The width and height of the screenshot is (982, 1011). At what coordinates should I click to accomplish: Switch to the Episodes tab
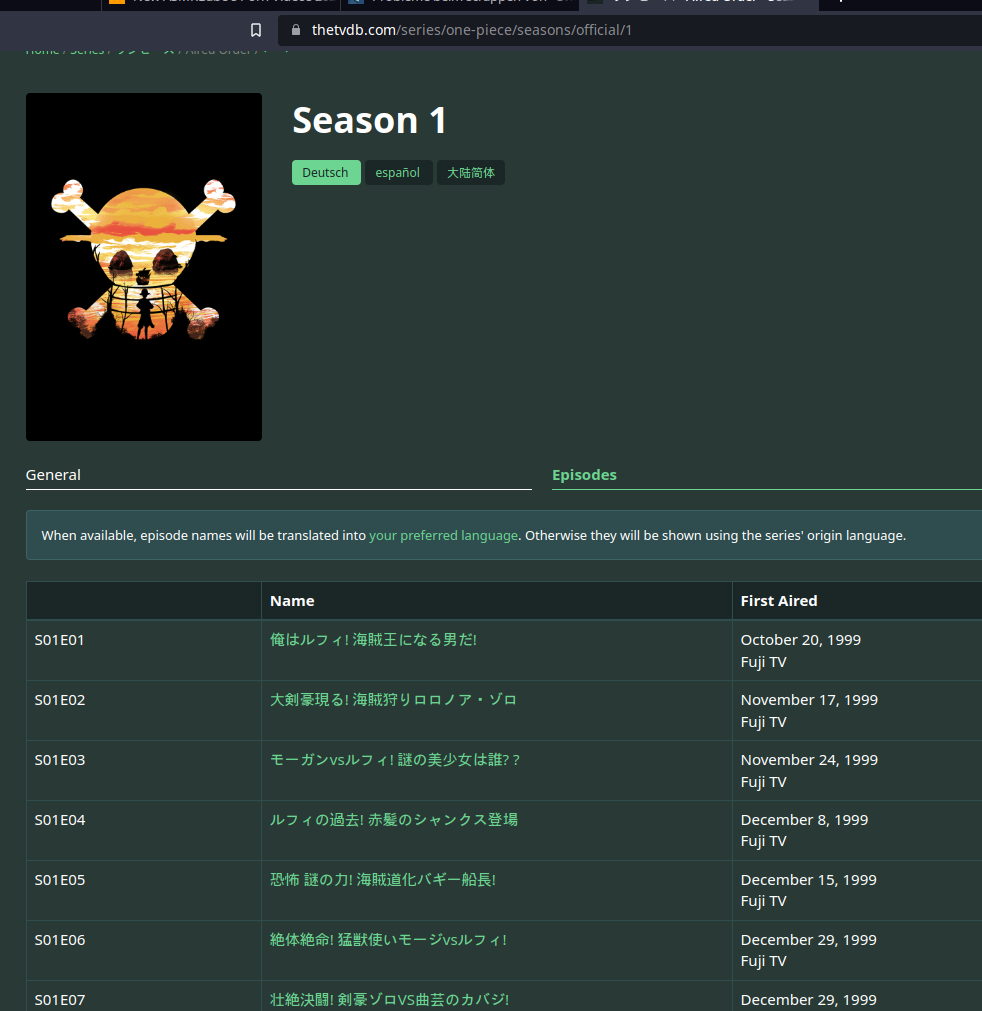coord(584,475)
